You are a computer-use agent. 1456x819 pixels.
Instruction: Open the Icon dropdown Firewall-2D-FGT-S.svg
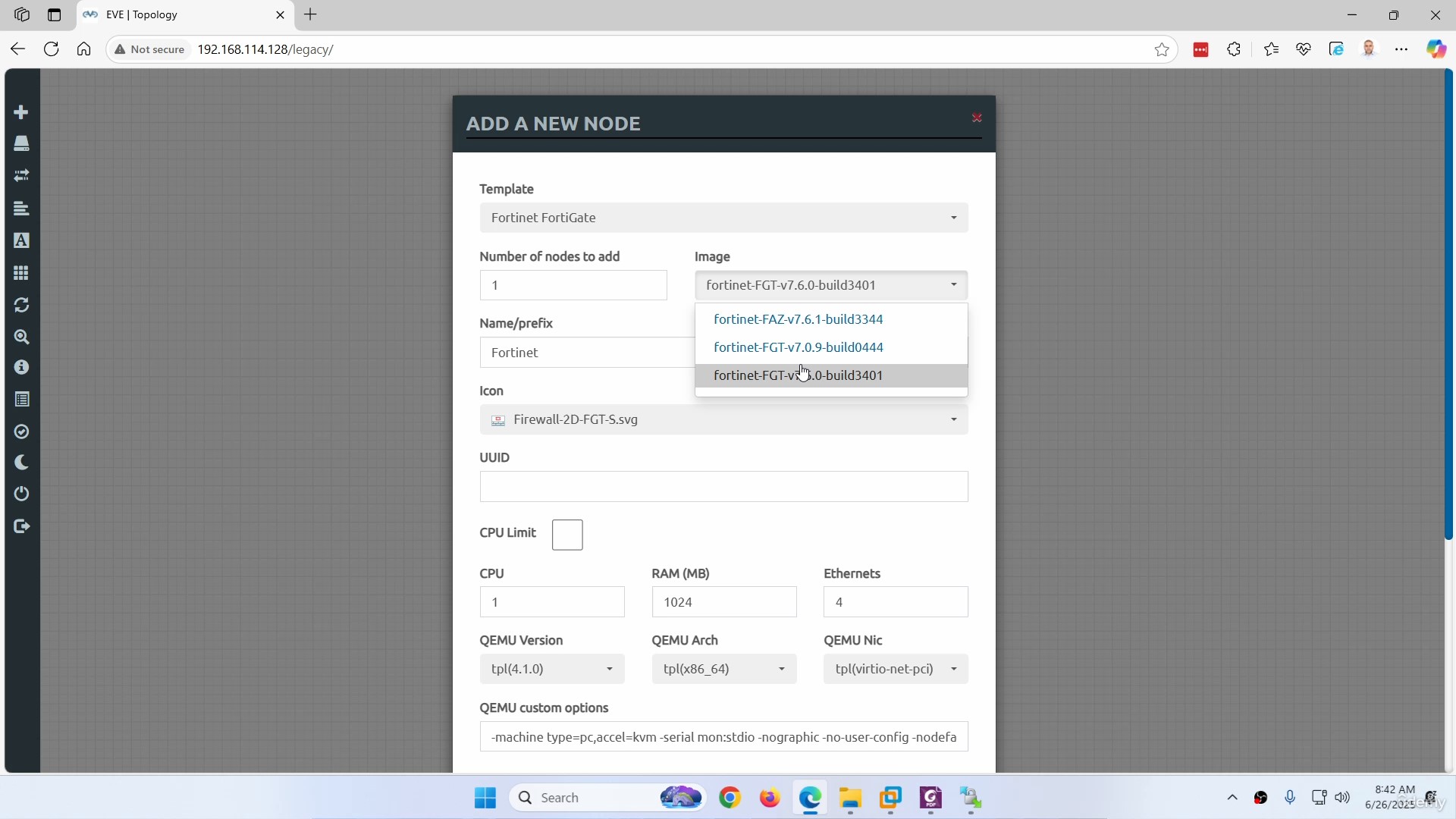coord(723,419)
